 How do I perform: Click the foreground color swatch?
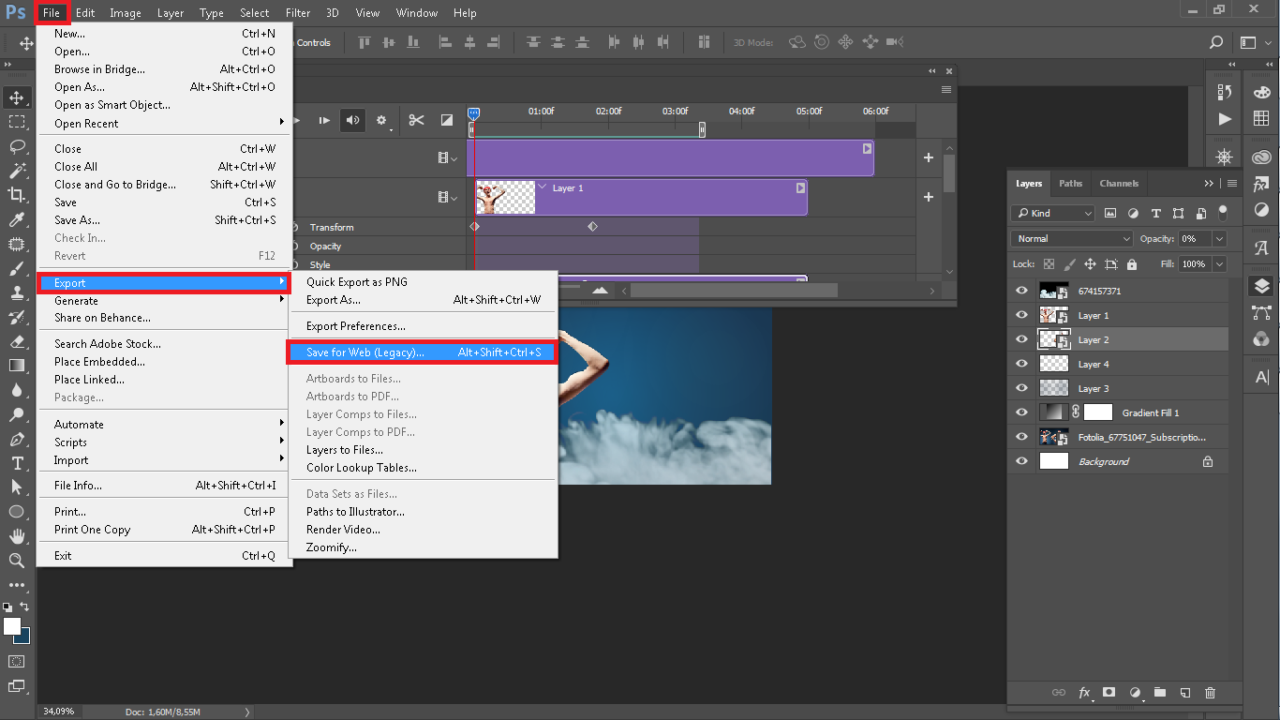(x=12, y=626)
